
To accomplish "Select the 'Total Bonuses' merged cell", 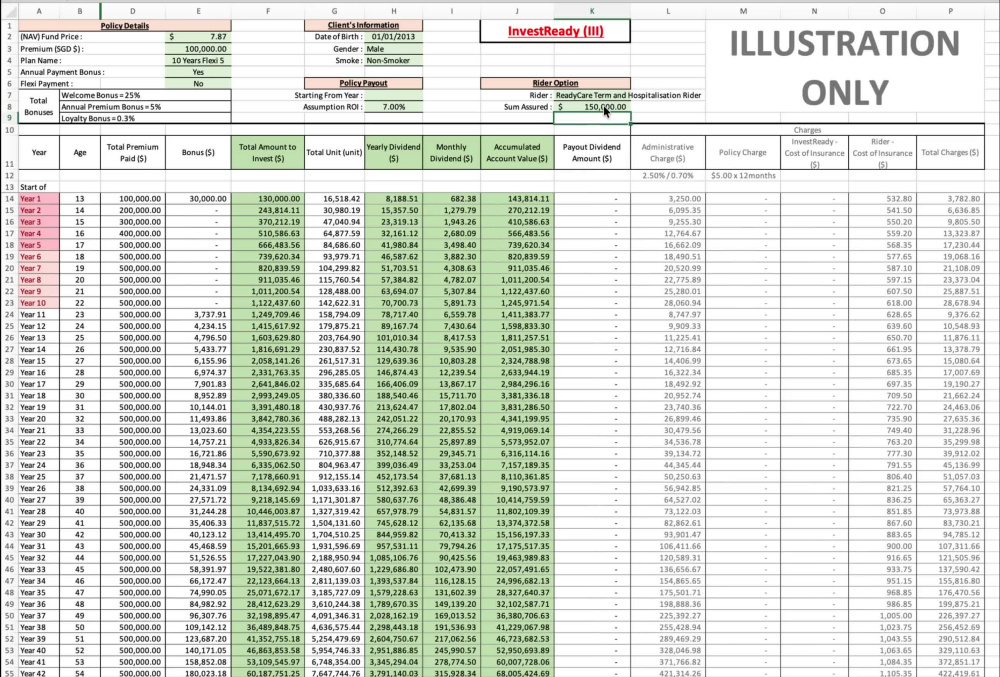I will [x=39, y=106].
